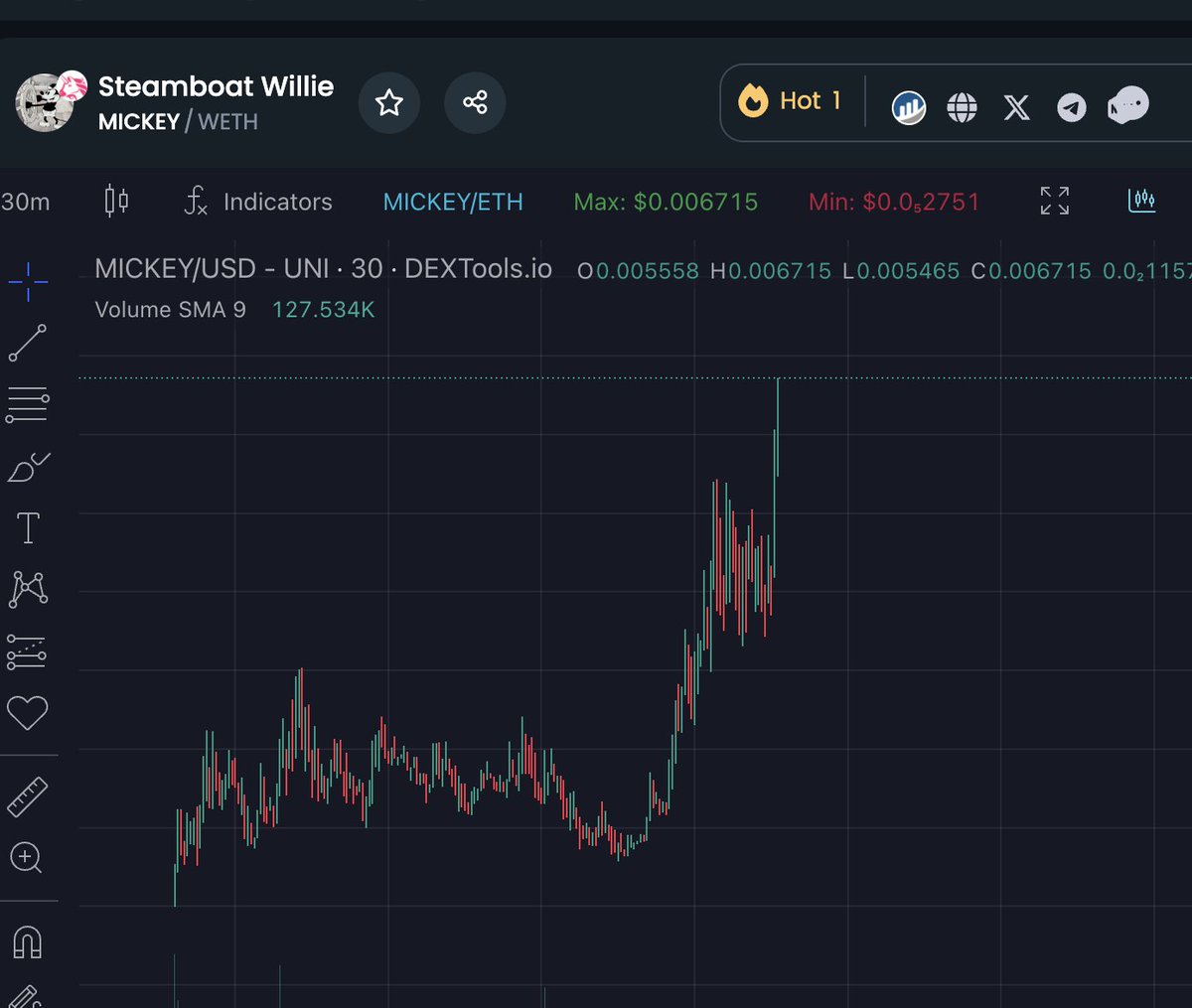Switch pair to MICKEY/ETH
Screen dimensions: 1192x1008
coord(453,202)
